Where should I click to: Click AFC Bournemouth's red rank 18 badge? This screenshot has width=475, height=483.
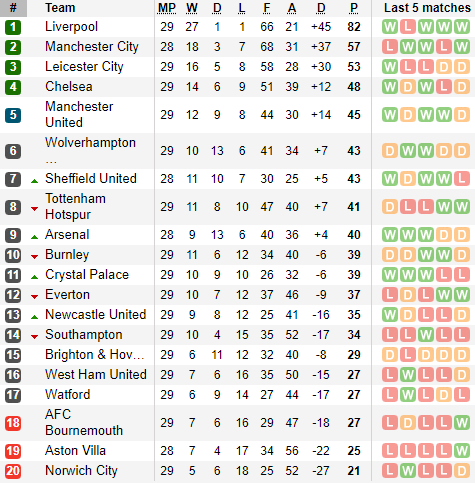[13, 423]
